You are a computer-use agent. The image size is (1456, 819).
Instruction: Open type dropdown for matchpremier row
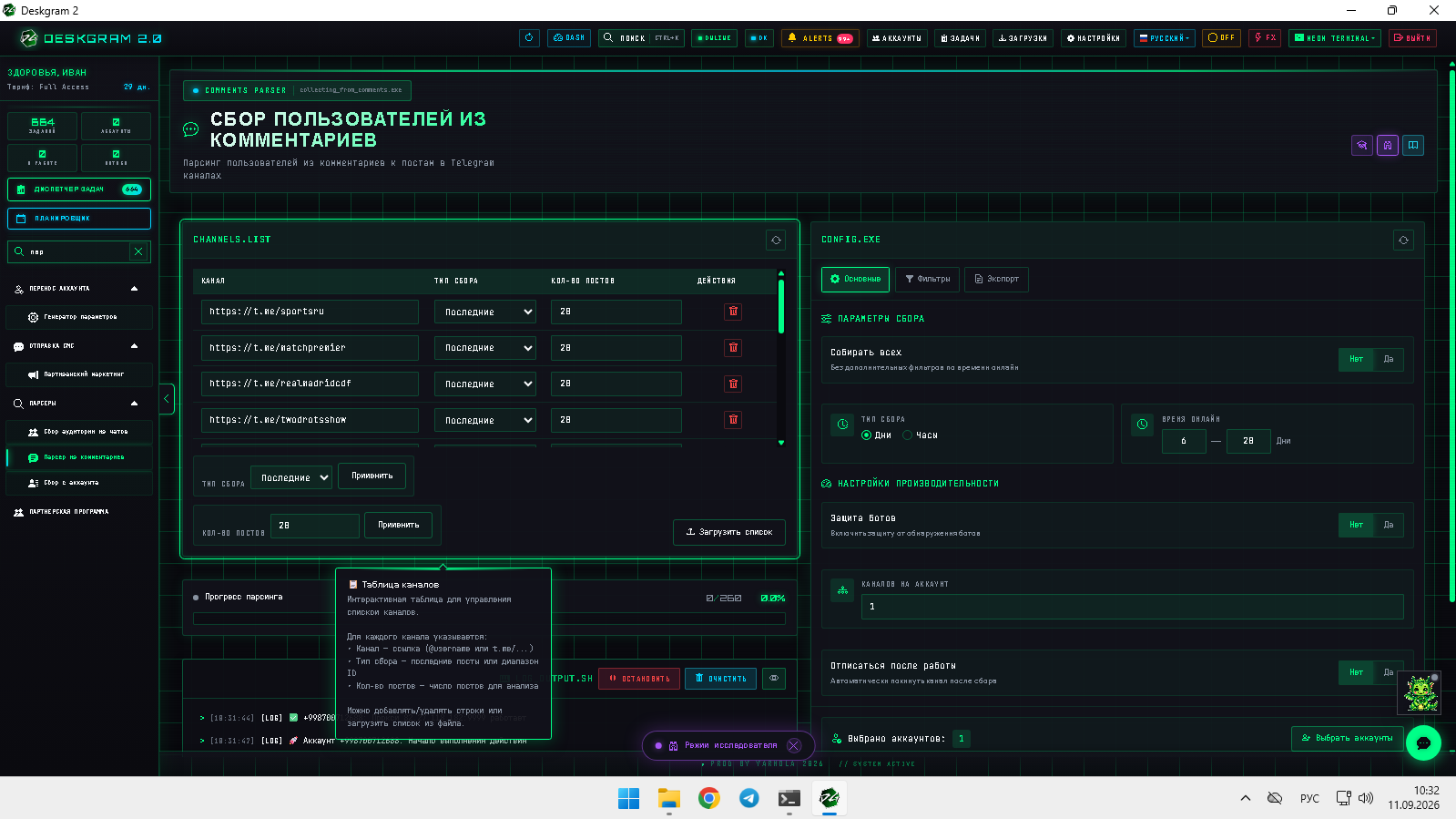click(485, 348)
